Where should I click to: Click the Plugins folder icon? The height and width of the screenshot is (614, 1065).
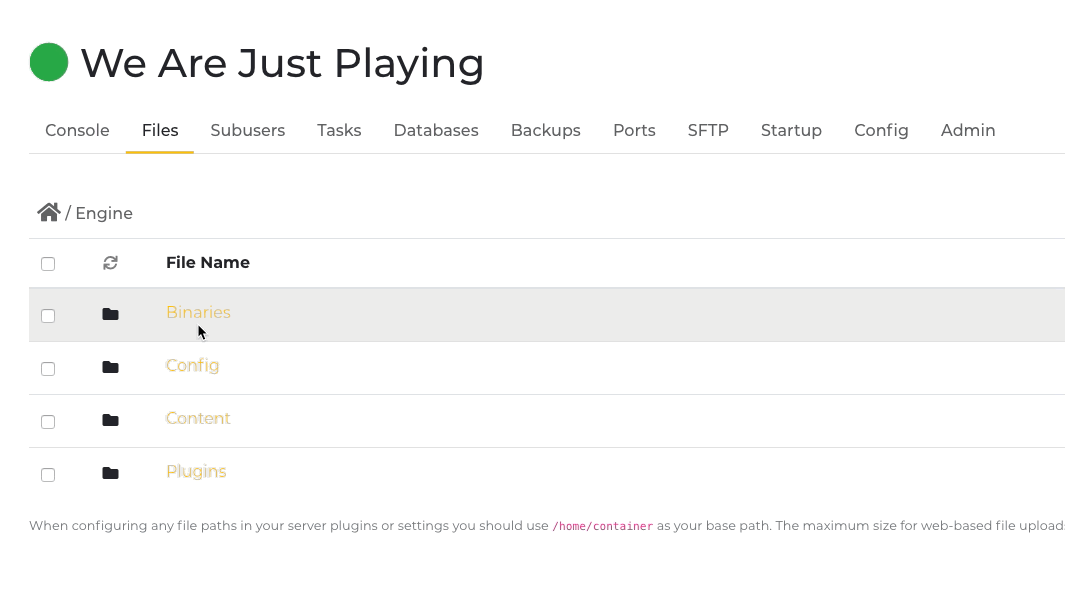(110, 473)
